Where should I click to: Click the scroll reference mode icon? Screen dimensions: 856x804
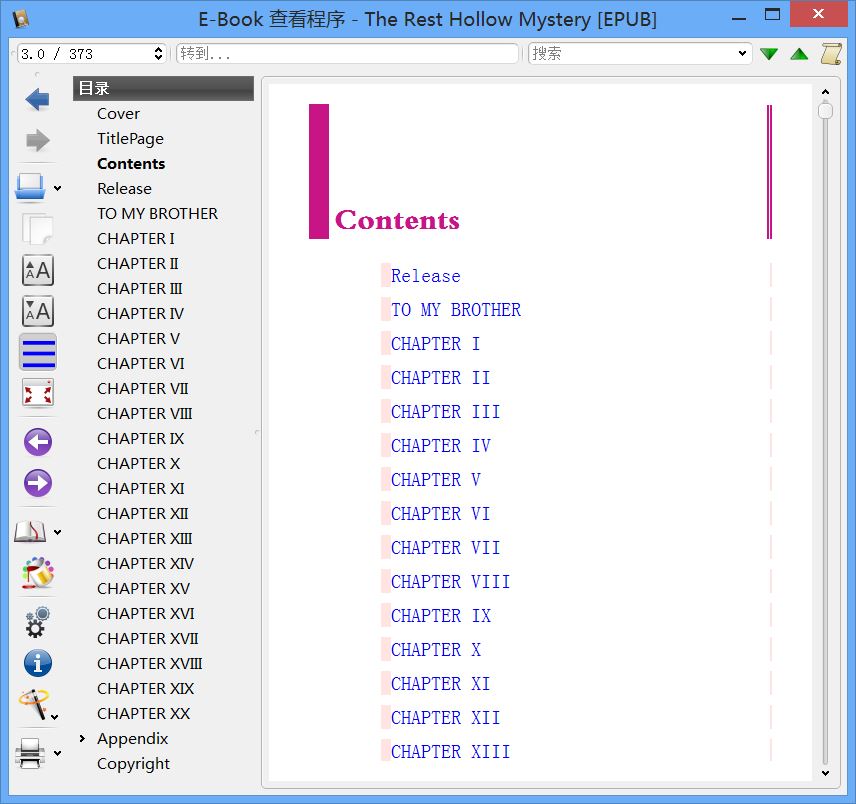click(x=831, y=53)
